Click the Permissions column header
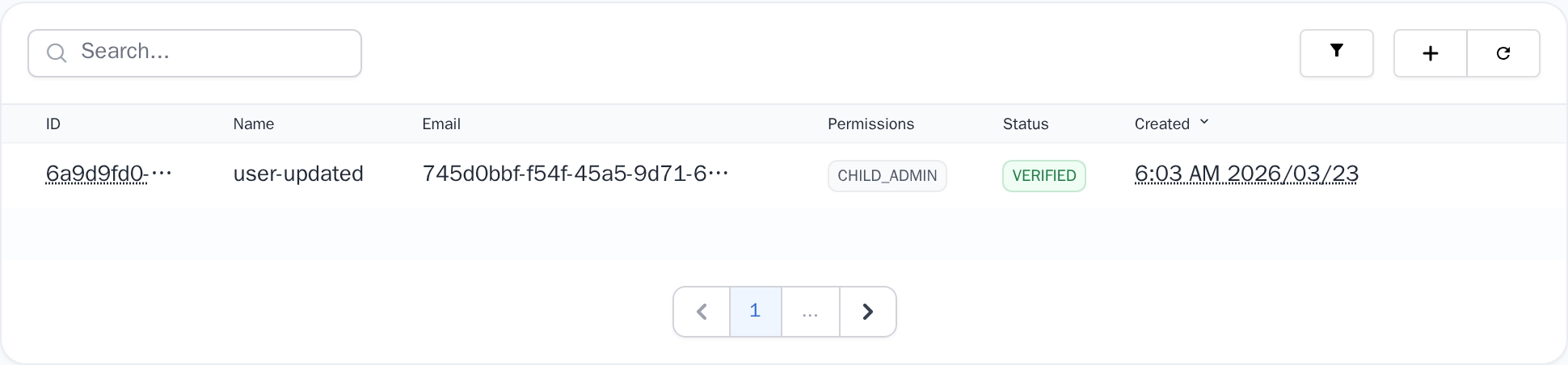The height and width of the screenshot is (365, 1568). click(870, 124)
